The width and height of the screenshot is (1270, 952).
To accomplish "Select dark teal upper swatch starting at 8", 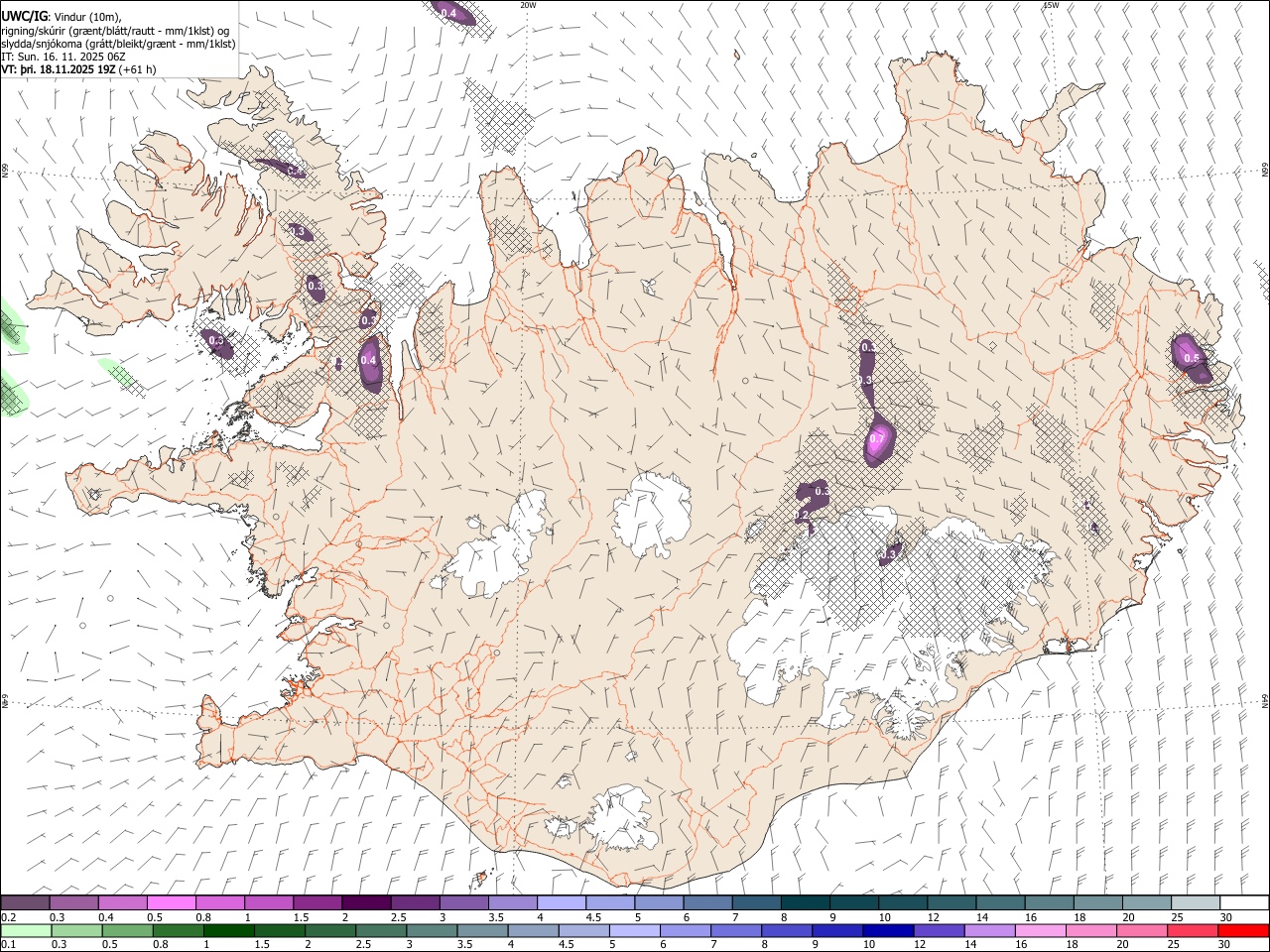I will pyautogui.click(x=804, y=902).
